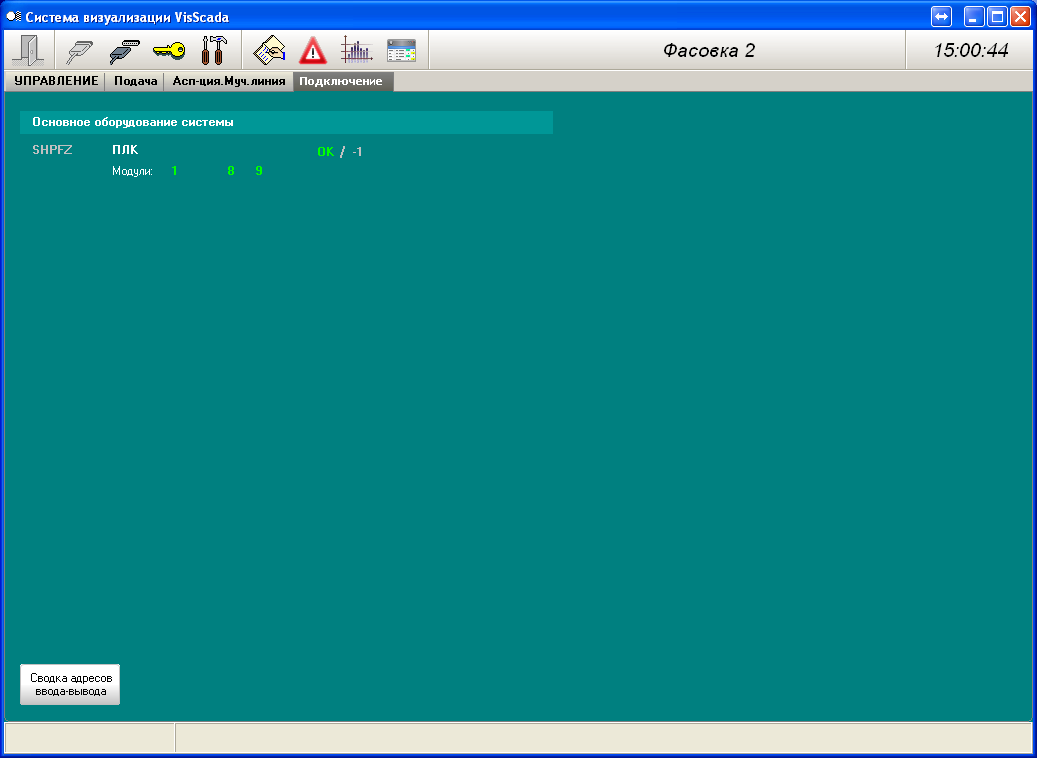
Task: Click module number 9 indicator
Action: (259, 171)
